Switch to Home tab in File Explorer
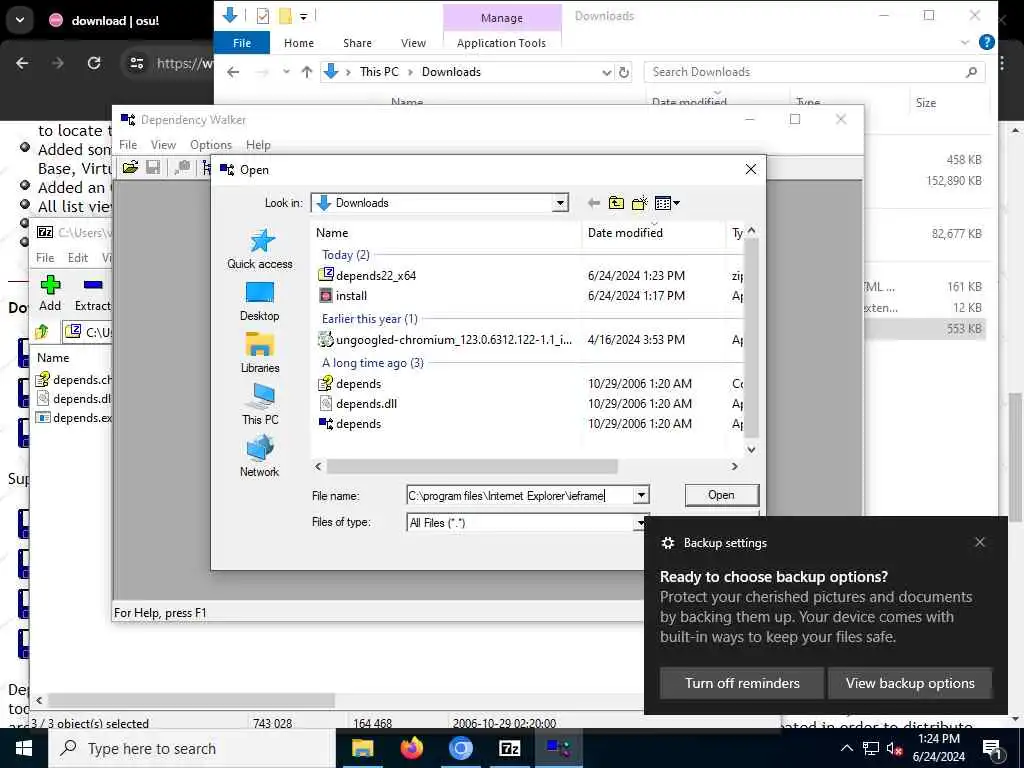The image size is (1024, 768). coord(299,43)
